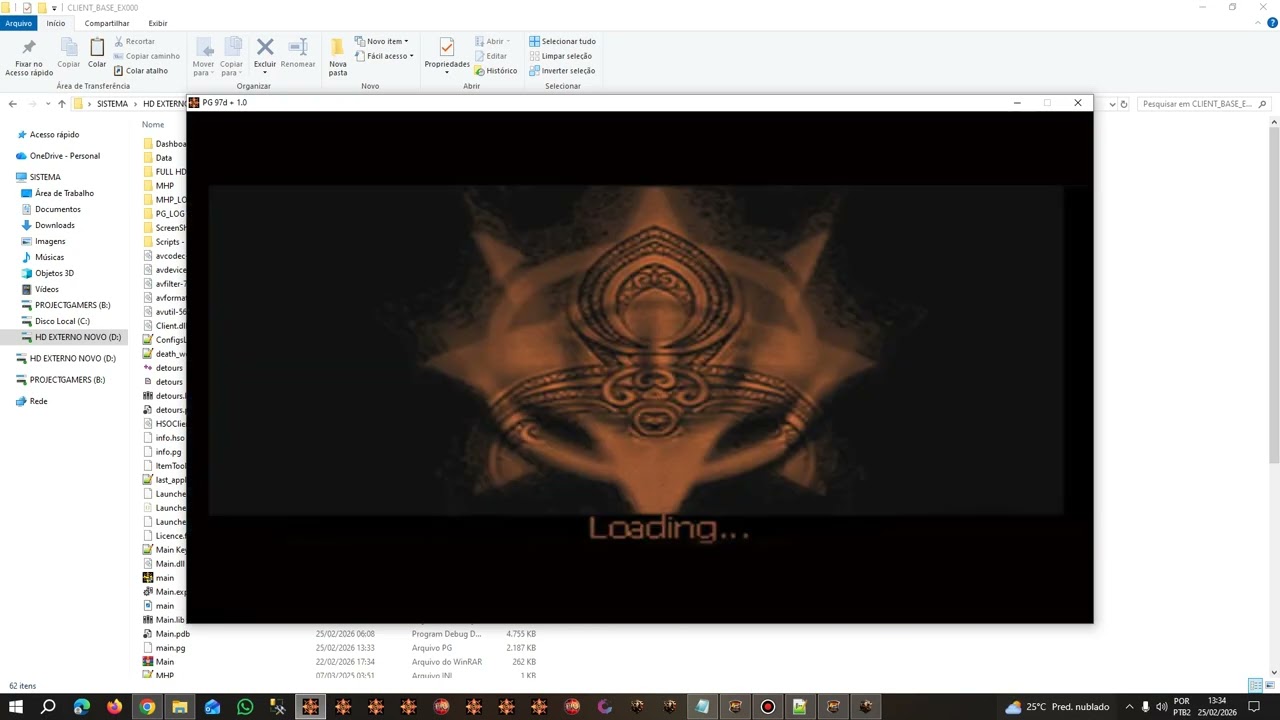Screen dimensions: 1280x720
Task: Click SISTEMA in the address breadcrumb
Action: (x=112, y=104)
